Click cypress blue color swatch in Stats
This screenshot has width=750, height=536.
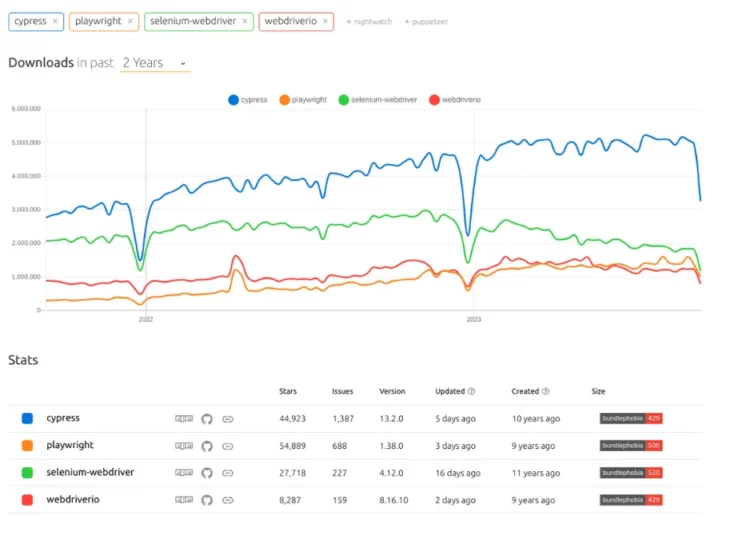click(x=27, y=418)
